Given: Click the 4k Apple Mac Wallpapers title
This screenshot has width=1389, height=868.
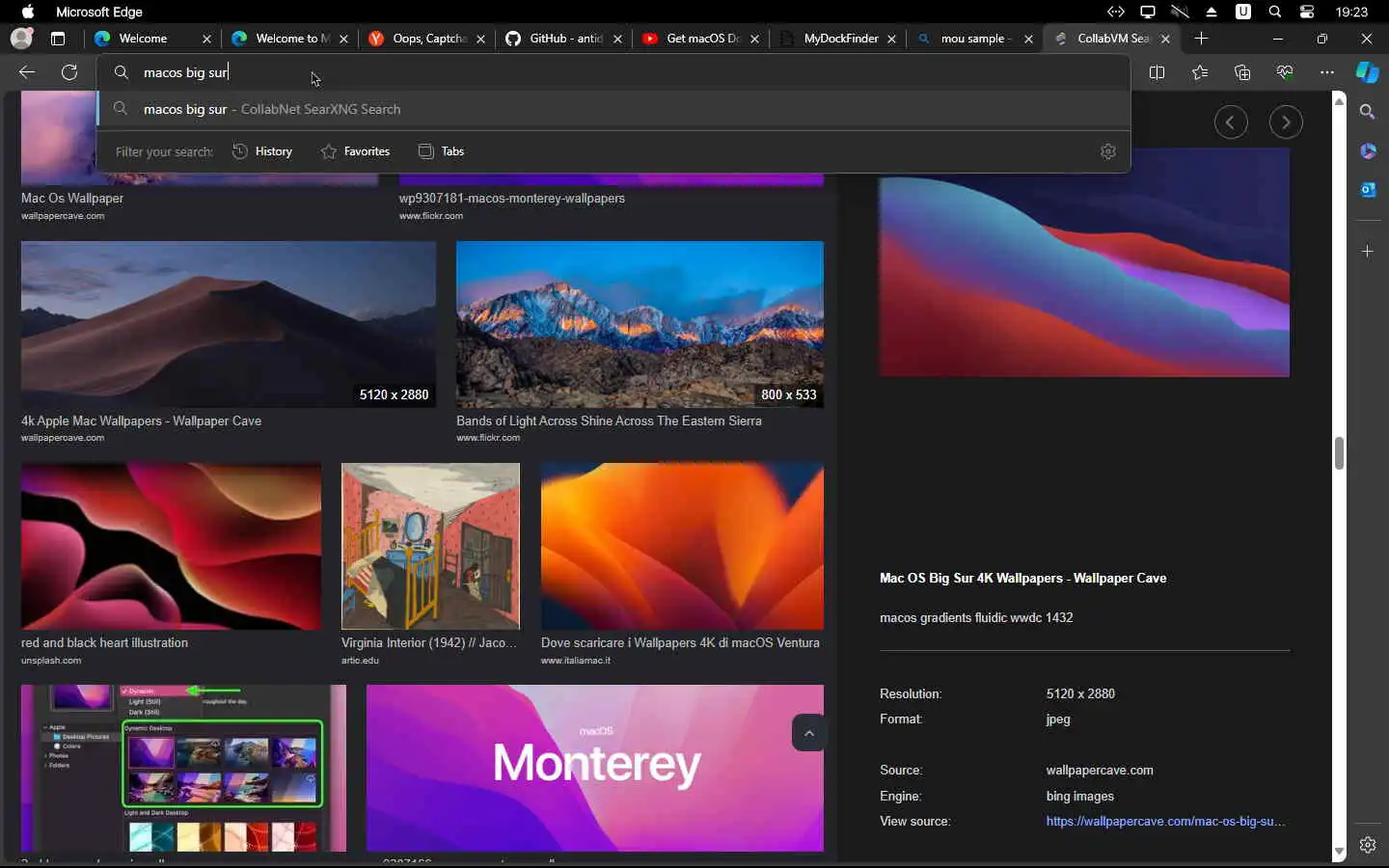Looking at the screenshot, I should coord(141,420).
